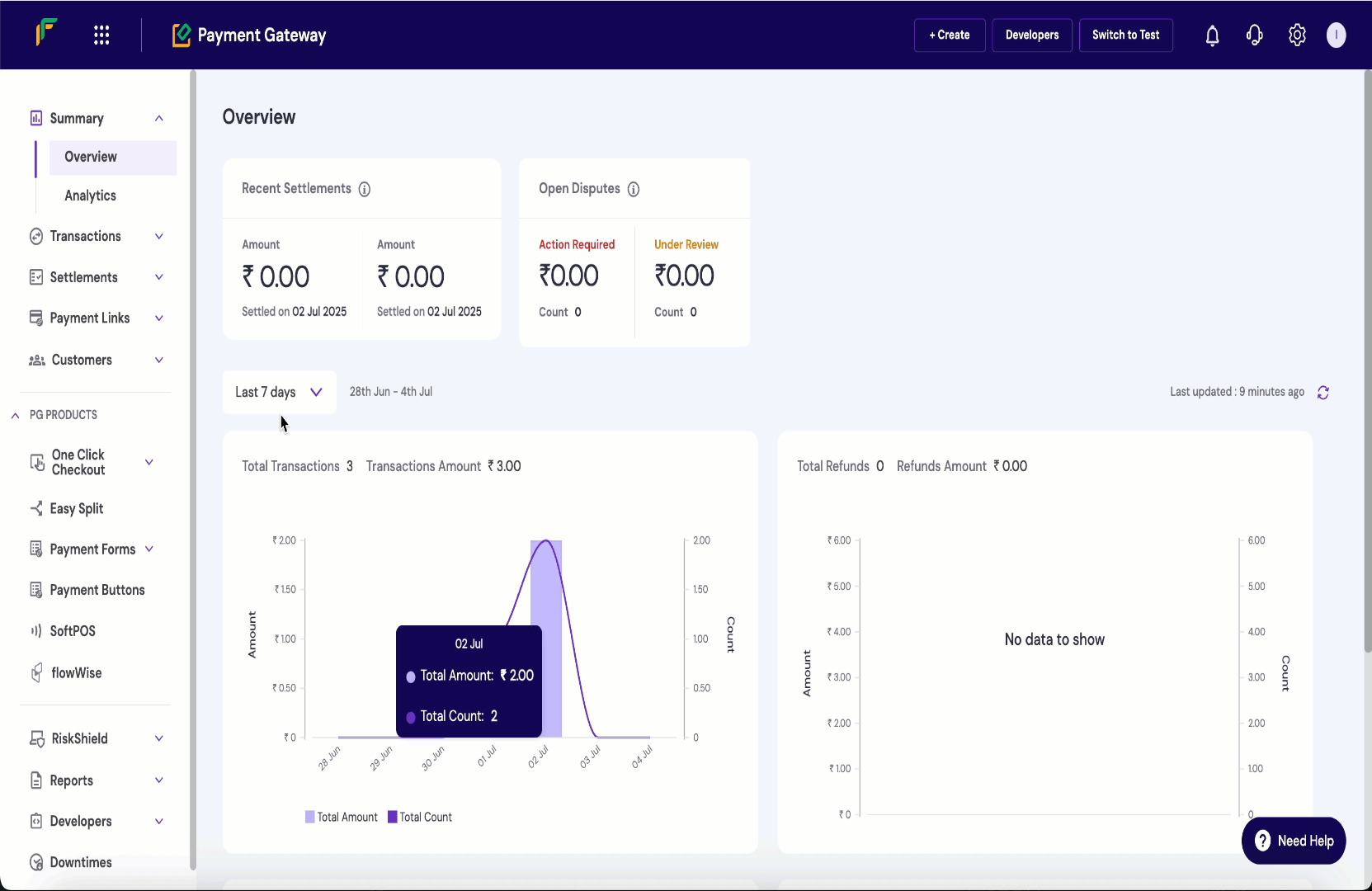This screenshot has height=891, width=1372.
Task: Open Payment Buttons menu item
Action: coord(97,590)
